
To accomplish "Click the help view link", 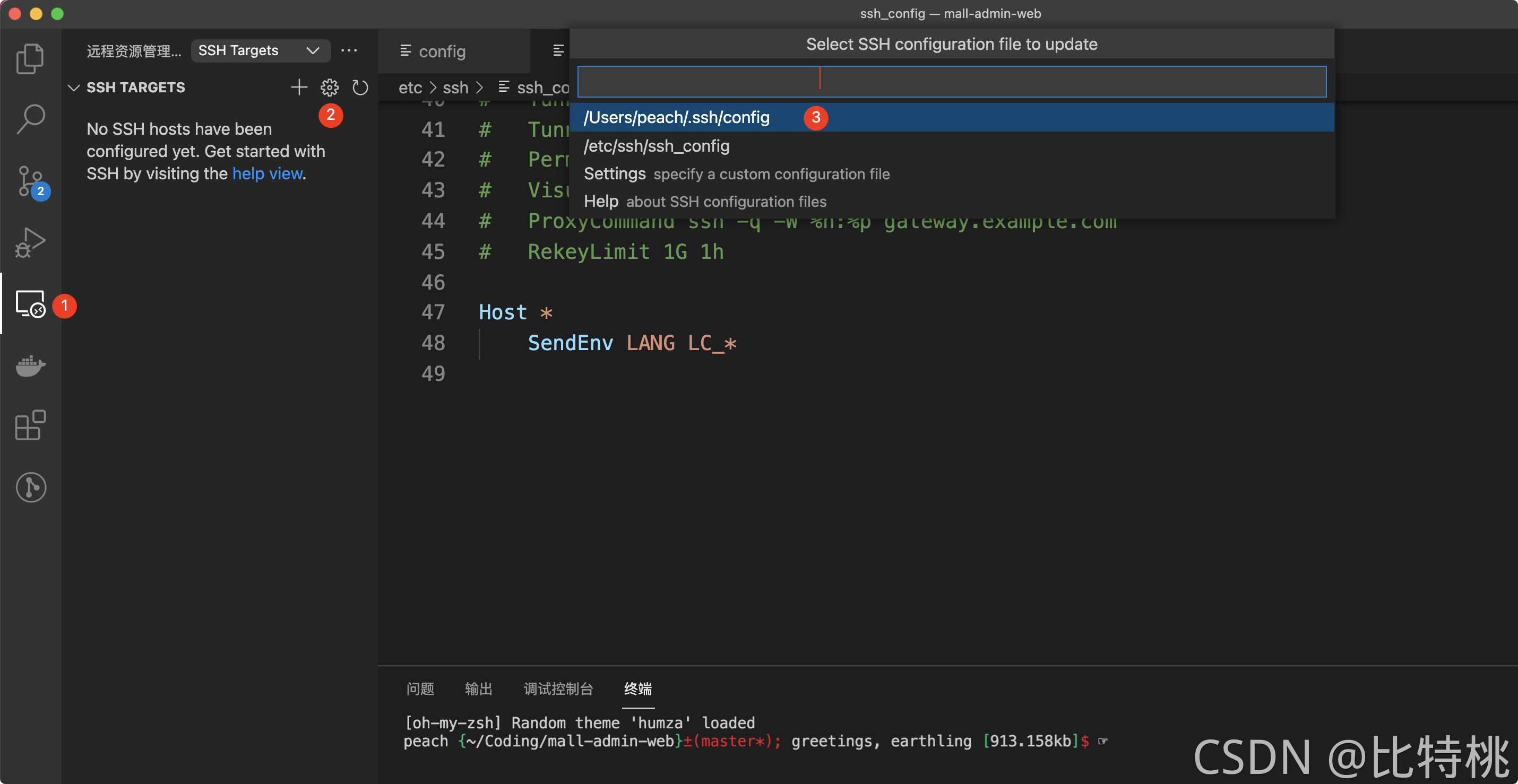I will pyautogui.click(x=266, y=173).
